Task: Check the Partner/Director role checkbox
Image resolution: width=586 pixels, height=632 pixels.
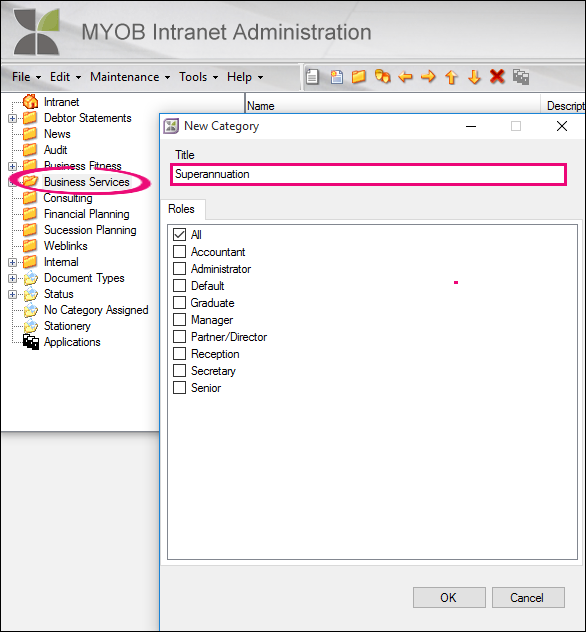Action: pos(179,337)
